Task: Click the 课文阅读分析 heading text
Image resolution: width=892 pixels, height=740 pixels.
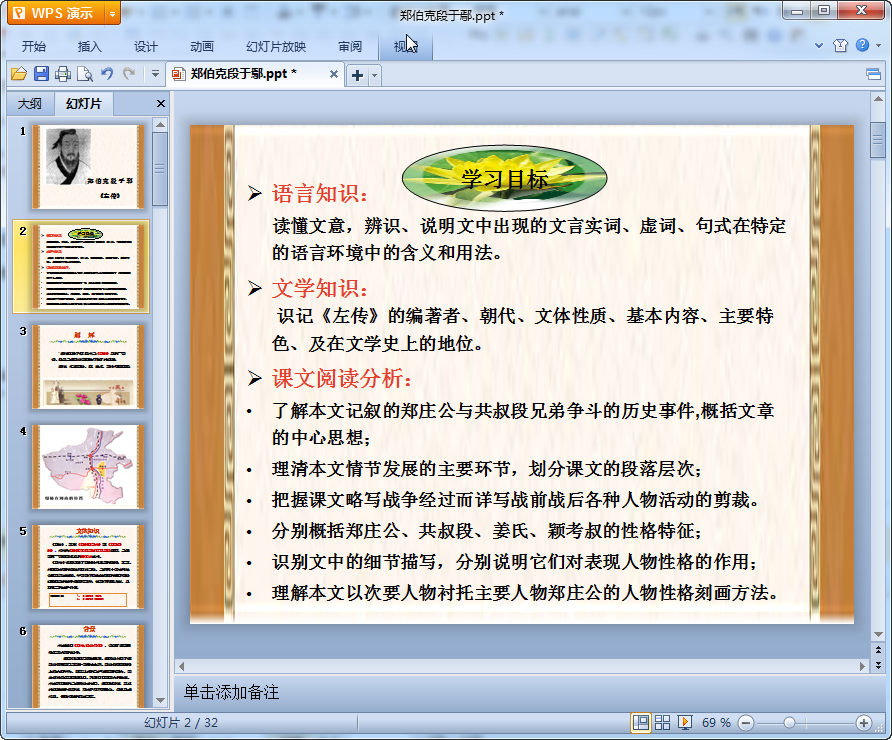Action: click(341, 378)
